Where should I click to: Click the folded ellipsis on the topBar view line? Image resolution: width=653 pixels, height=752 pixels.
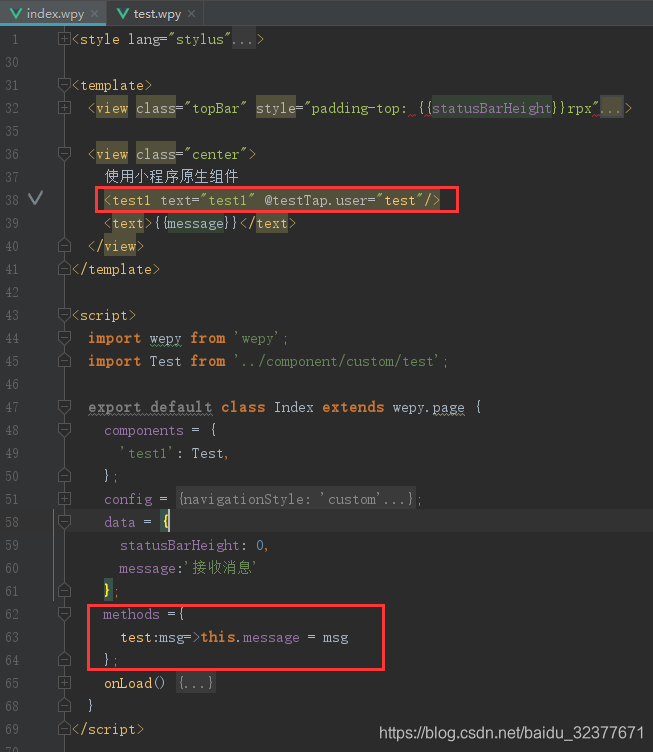(x=612, y=108)
